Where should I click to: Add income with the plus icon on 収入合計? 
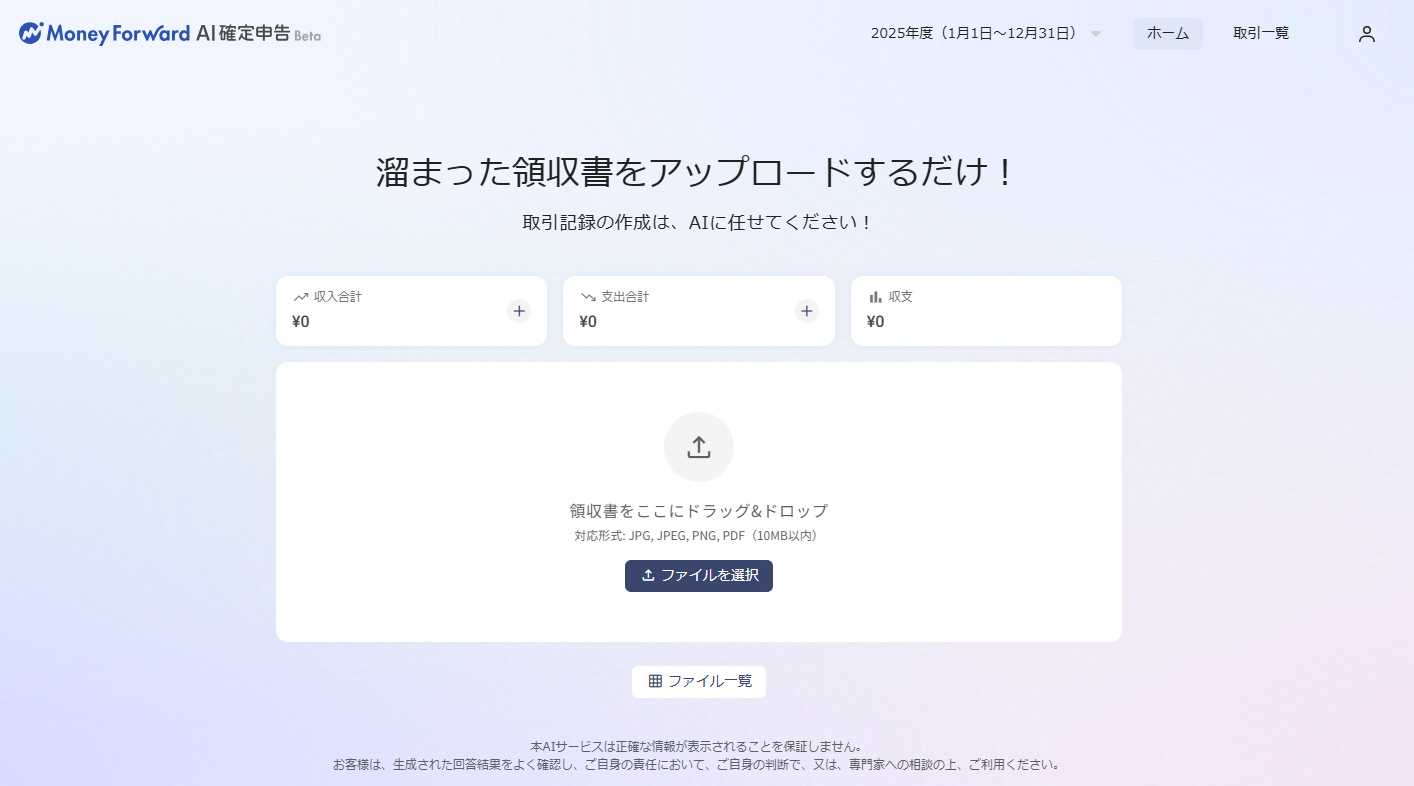519,311
